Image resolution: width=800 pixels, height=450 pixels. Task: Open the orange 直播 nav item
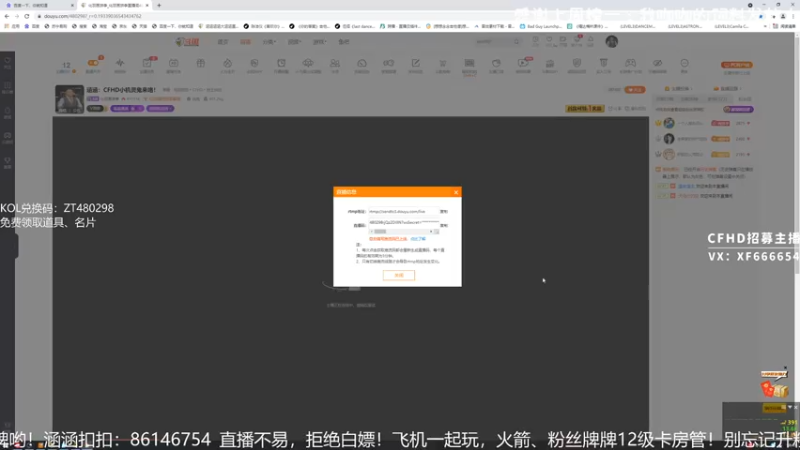tap(245, 42)
